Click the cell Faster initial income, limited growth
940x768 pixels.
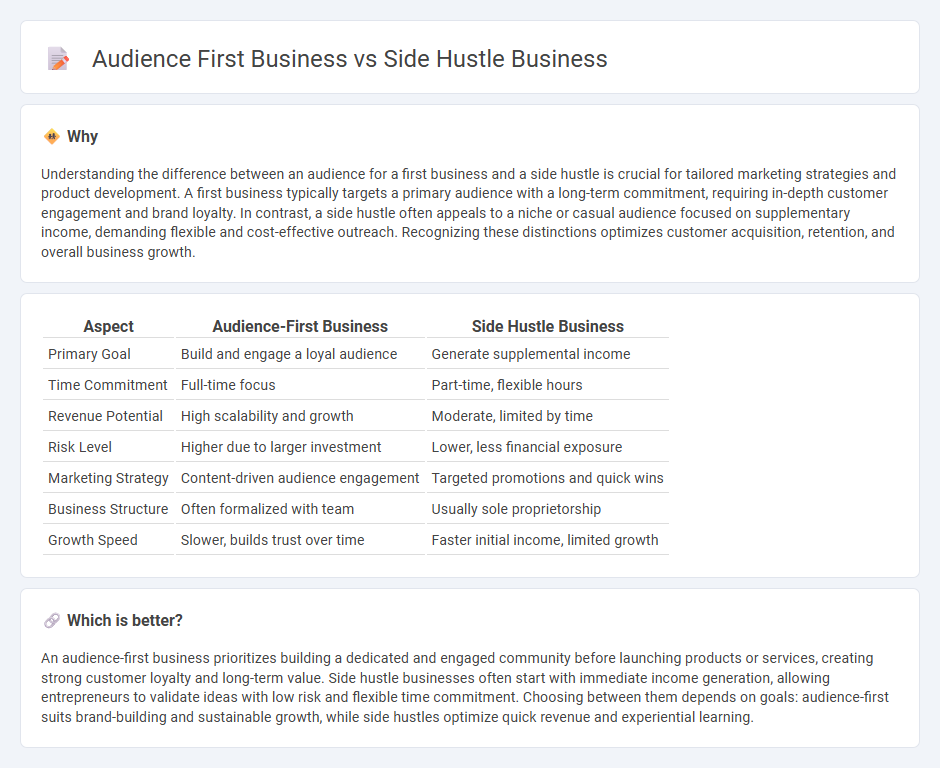tap(547, 540)
